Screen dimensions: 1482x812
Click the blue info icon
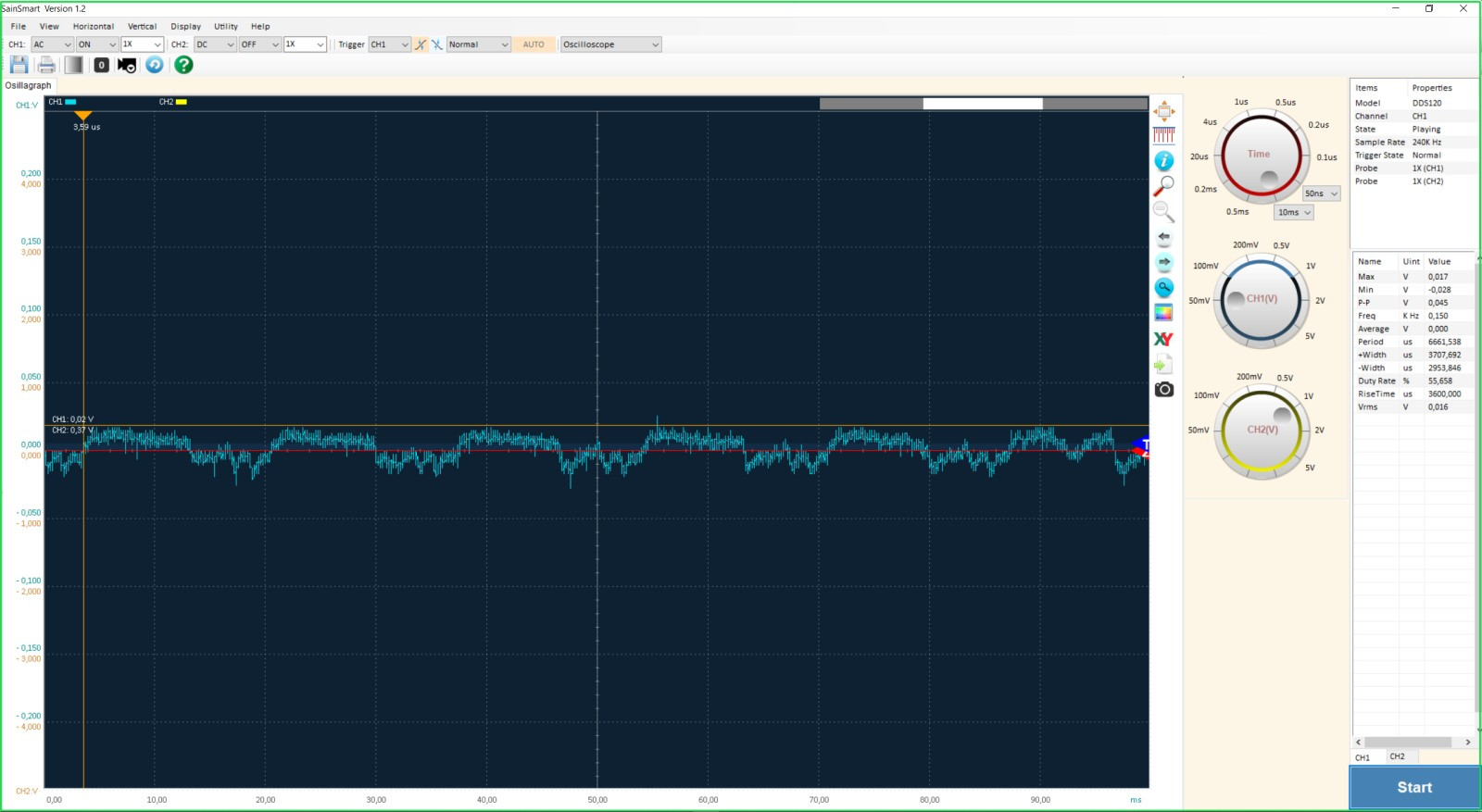pos(1163,161)
